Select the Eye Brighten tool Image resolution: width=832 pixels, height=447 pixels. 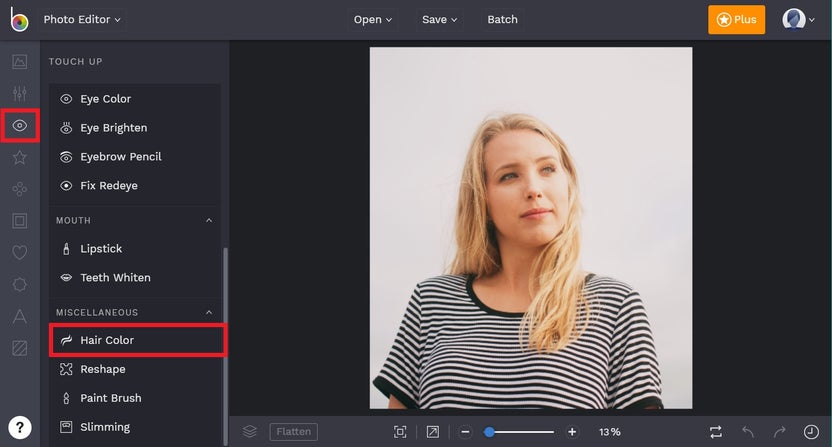coord(135,128)
